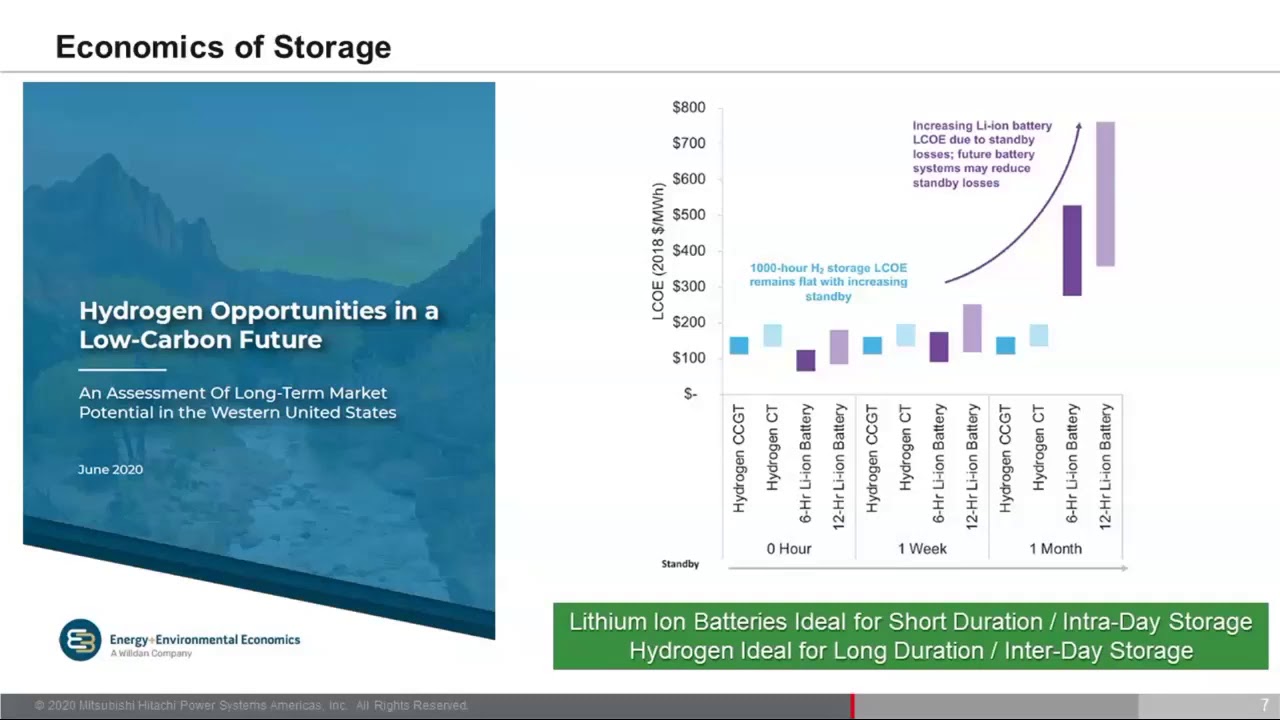
Task: Click the "LCOE (2018 $/MWh)" axis title
Action: [658, 252]
